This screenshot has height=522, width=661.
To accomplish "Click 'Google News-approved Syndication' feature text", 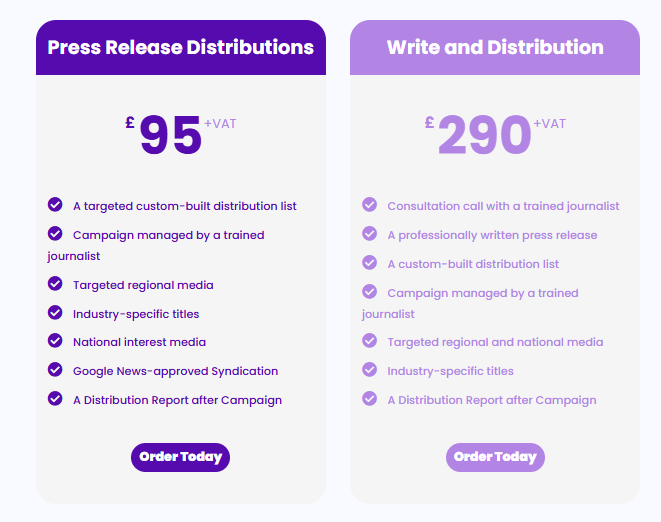I will click(x=175, y=371).
